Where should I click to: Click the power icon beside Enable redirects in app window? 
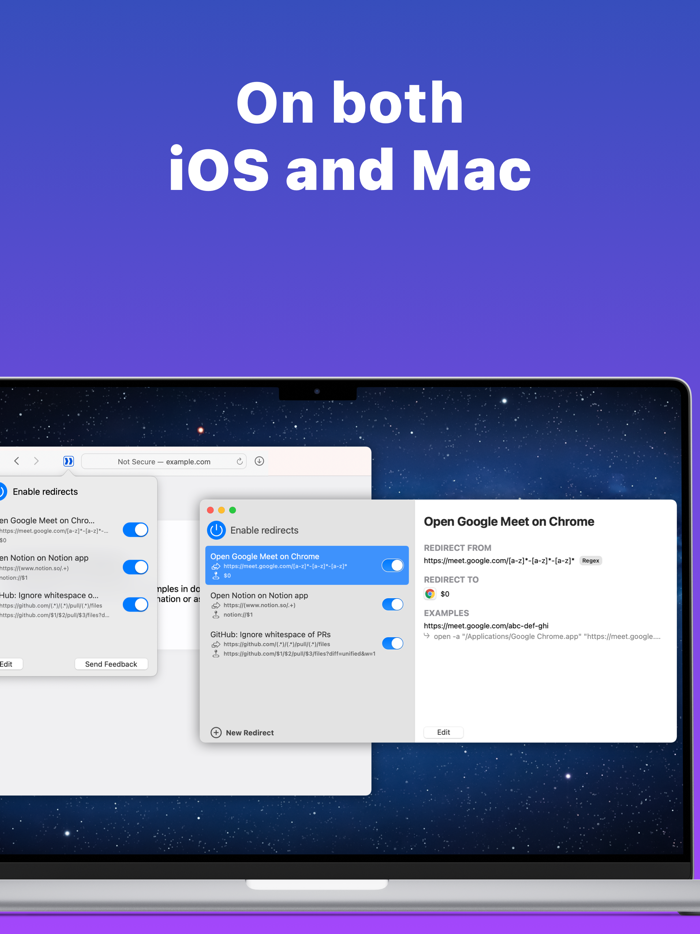216,530
